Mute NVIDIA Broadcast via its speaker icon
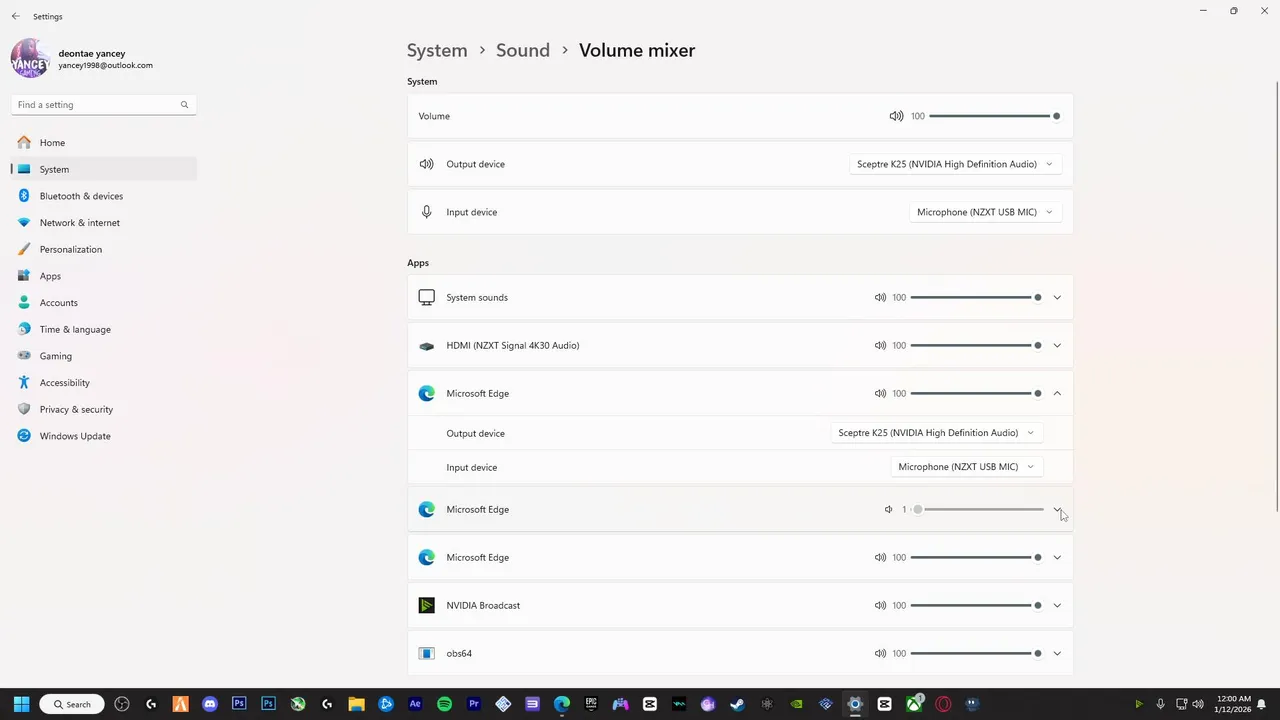1280x720 pixels. click(x=880, y=605)
